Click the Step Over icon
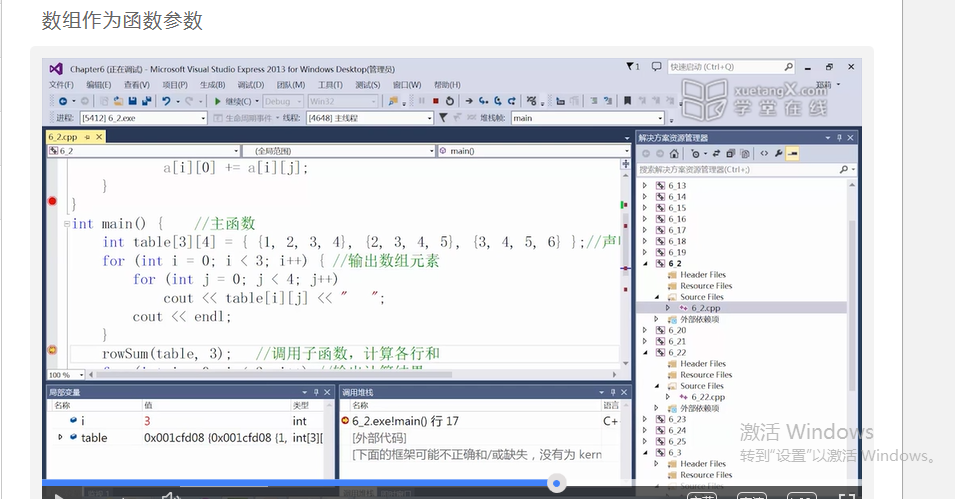Viewport: 955px width, 499px height. [x=498, y=101]
